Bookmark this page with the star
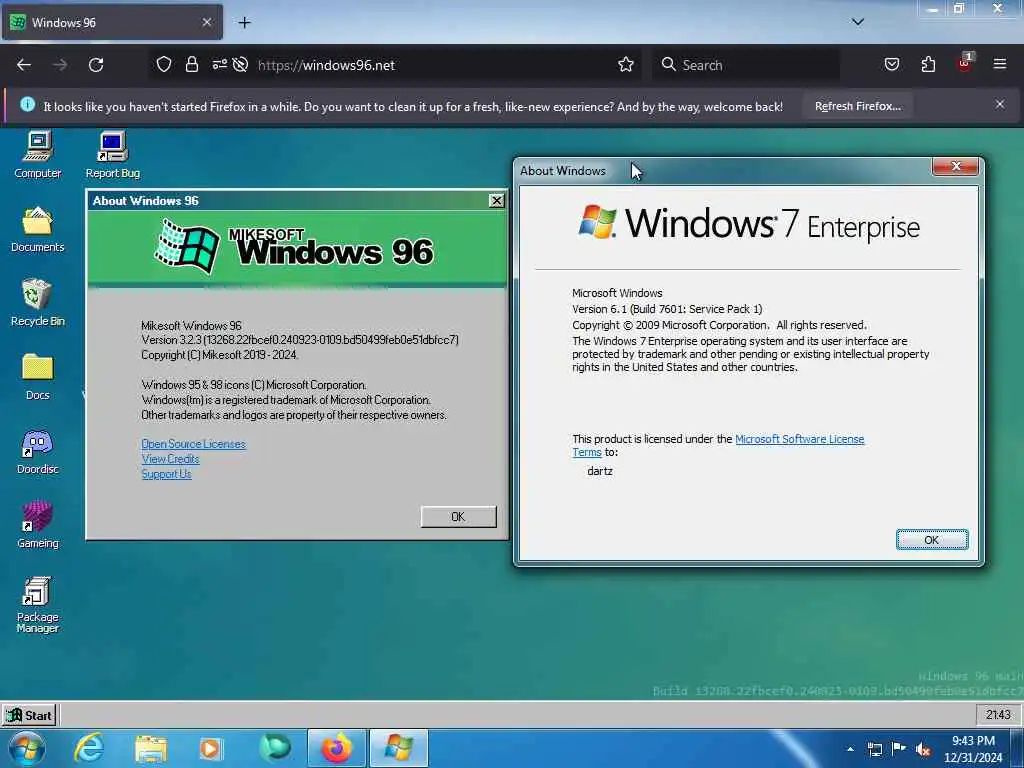This screenshot has width=1024, height=768. click(626, 65)
